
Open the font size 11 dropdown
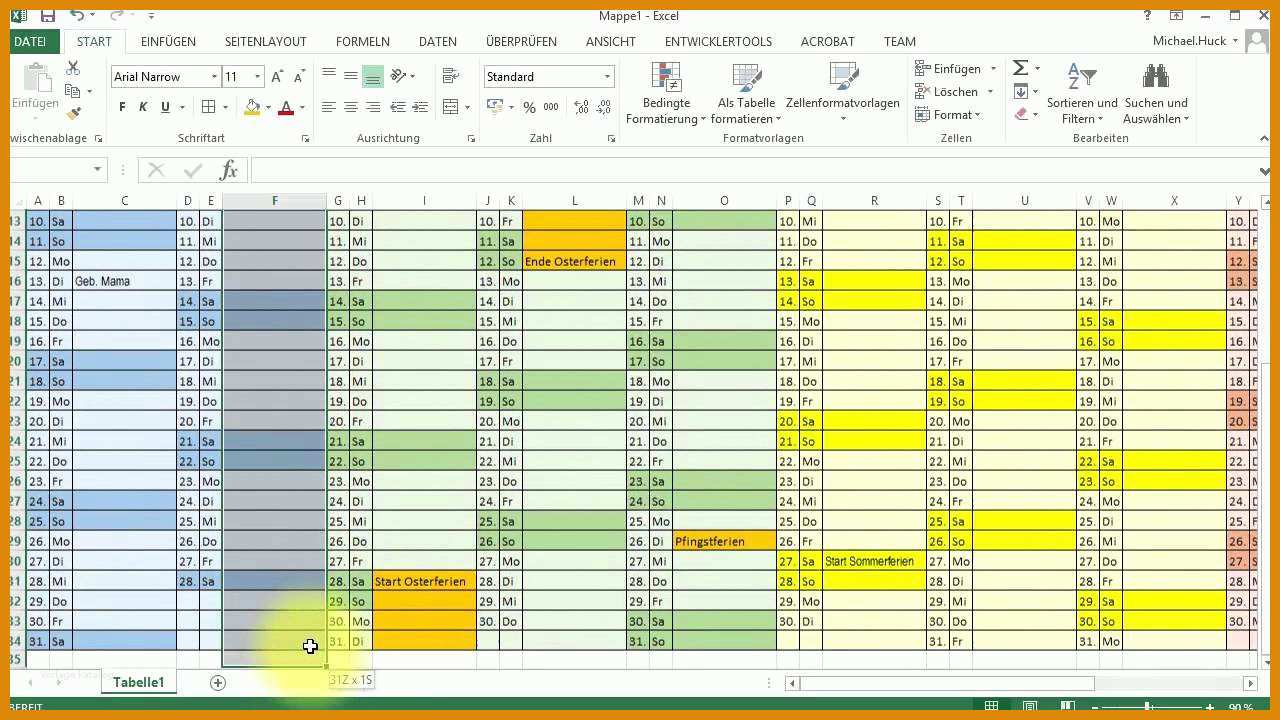pos(258,77)
